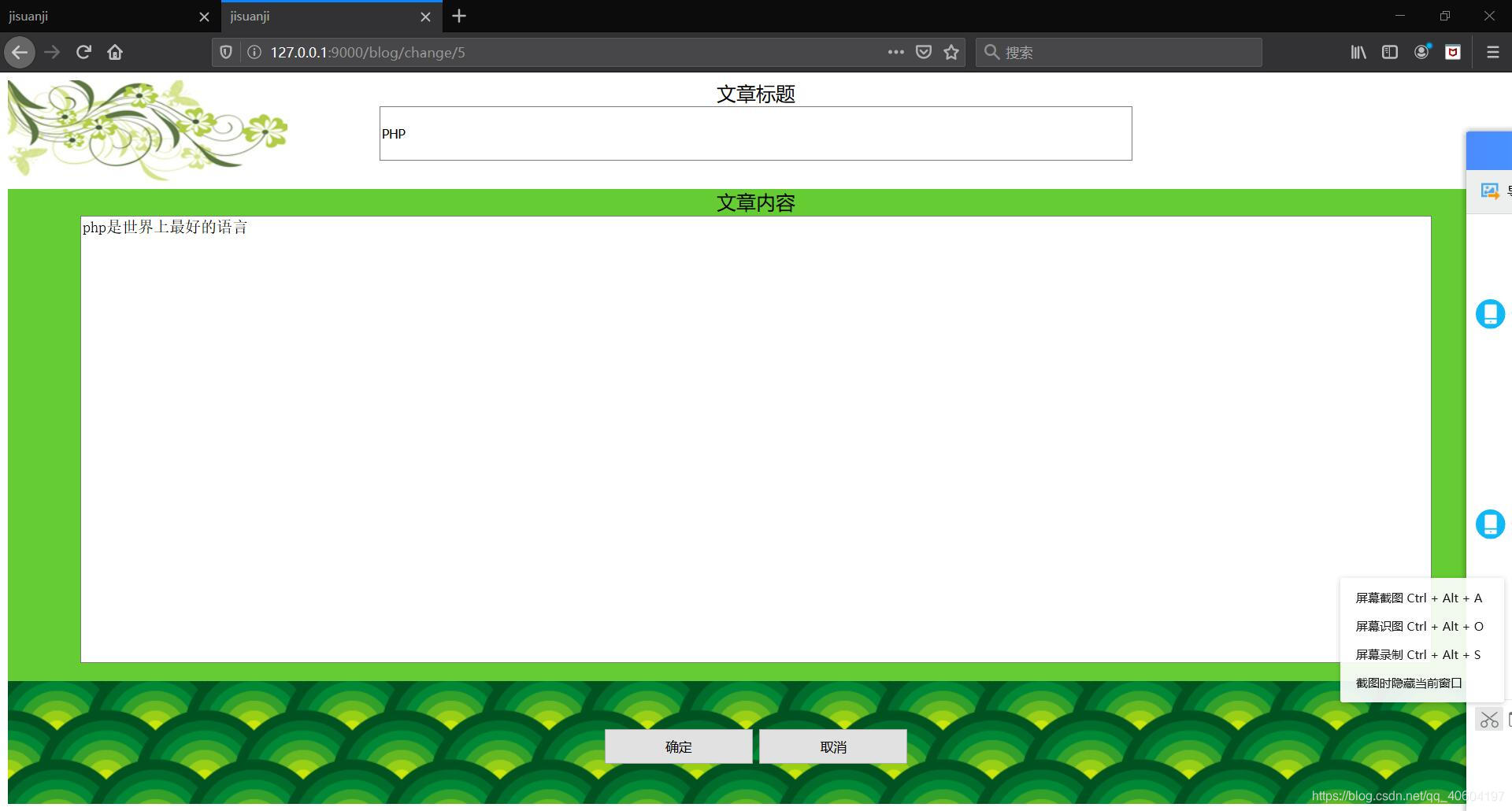
Task: Restore down the browser window
Action: coord(1444,16)
